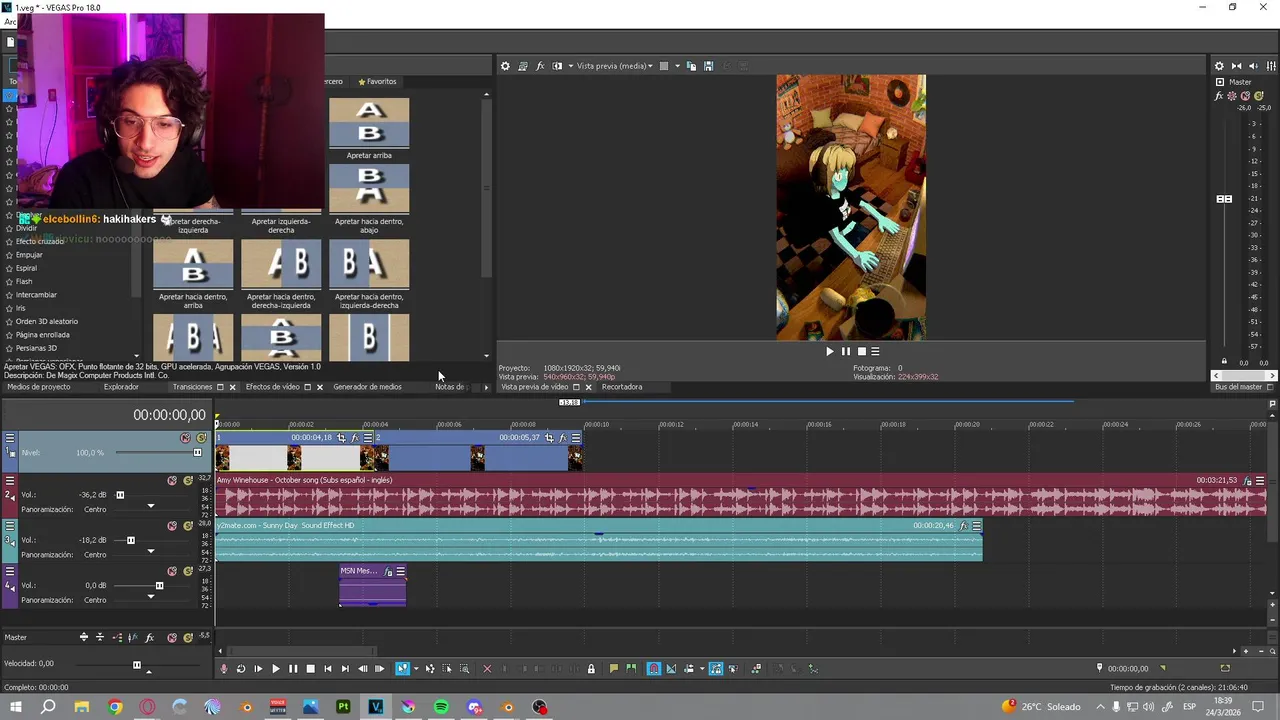Insert a region with the region icon

[x=631, y=669]
